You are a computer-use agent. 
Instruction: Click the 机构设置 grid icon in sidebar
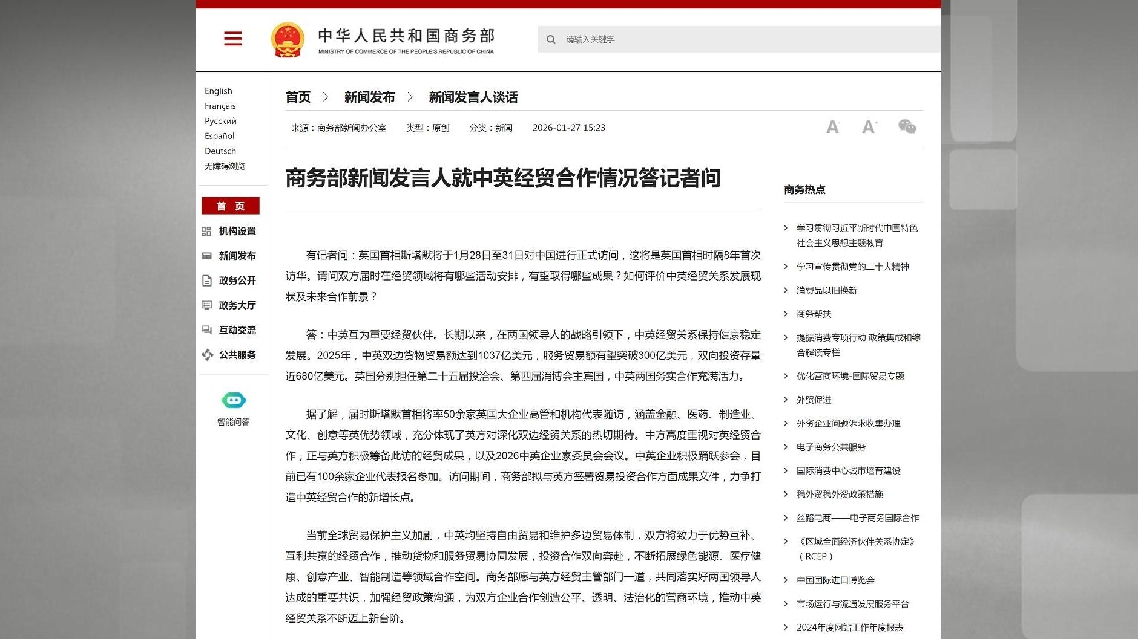coord(207,231)
